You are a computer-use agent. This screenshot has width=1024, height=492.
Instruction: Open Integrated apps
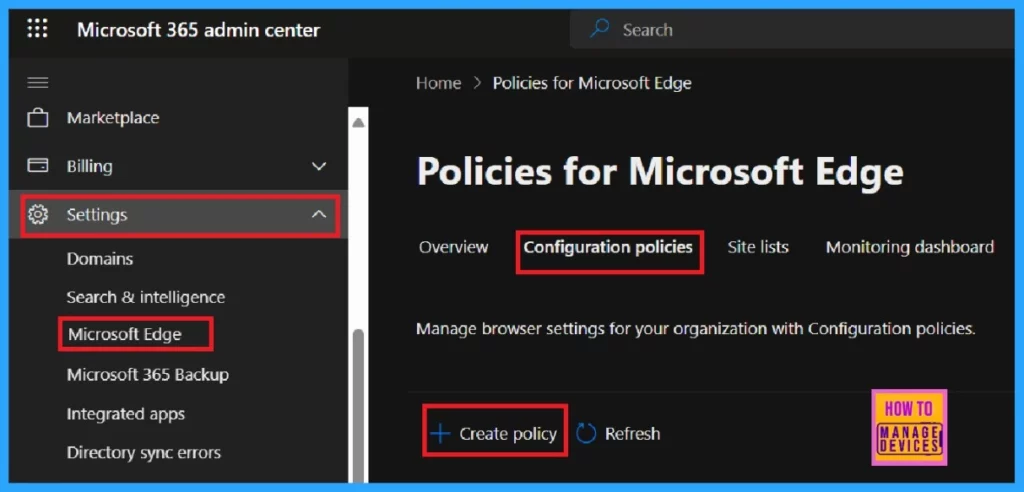125,414
